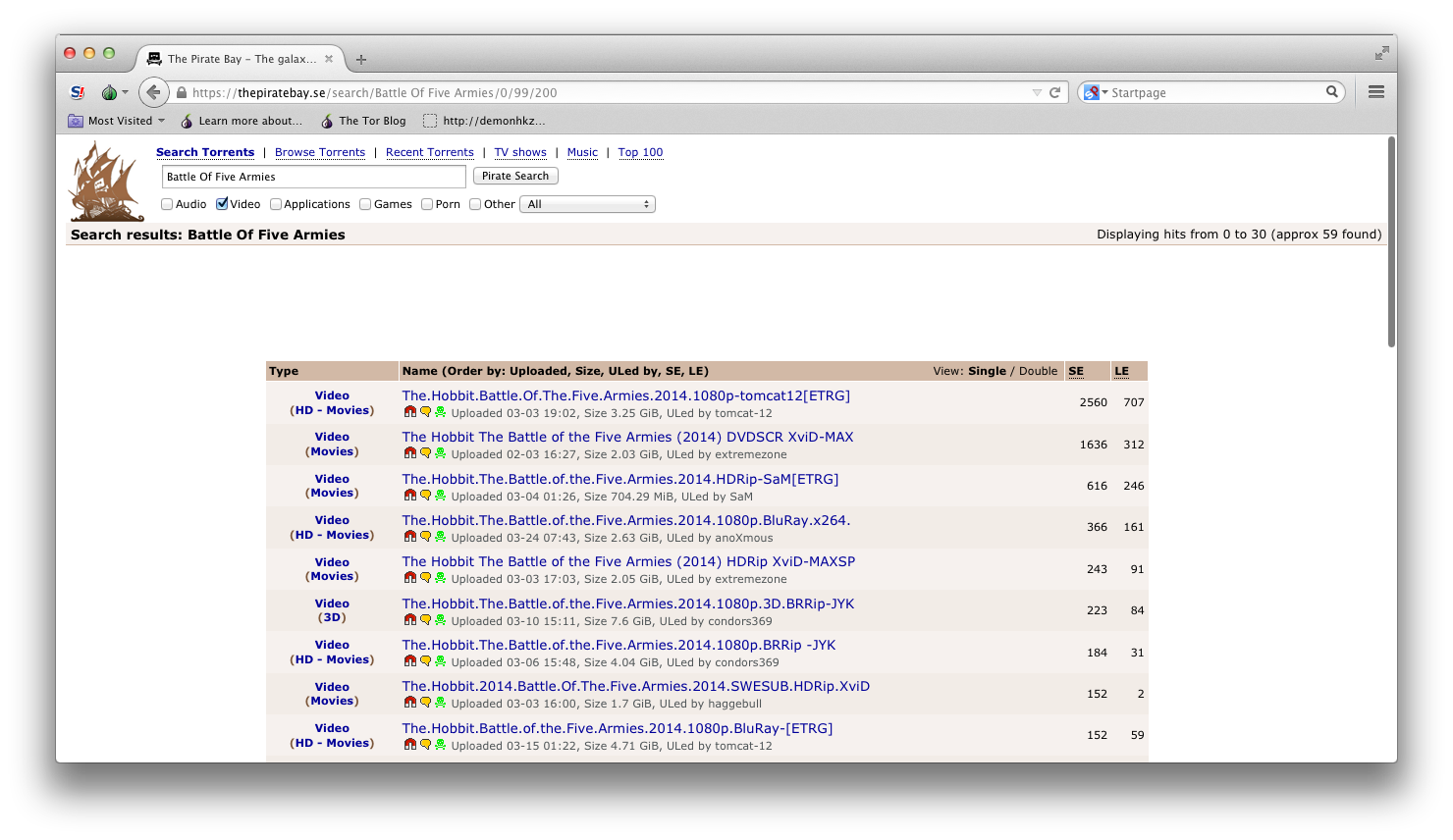Image resolution: width=1453 pixels, height=840 pixels.
Task: Click the green skull on 1080p.BRRip -JYK row
Action: [440, 661]
